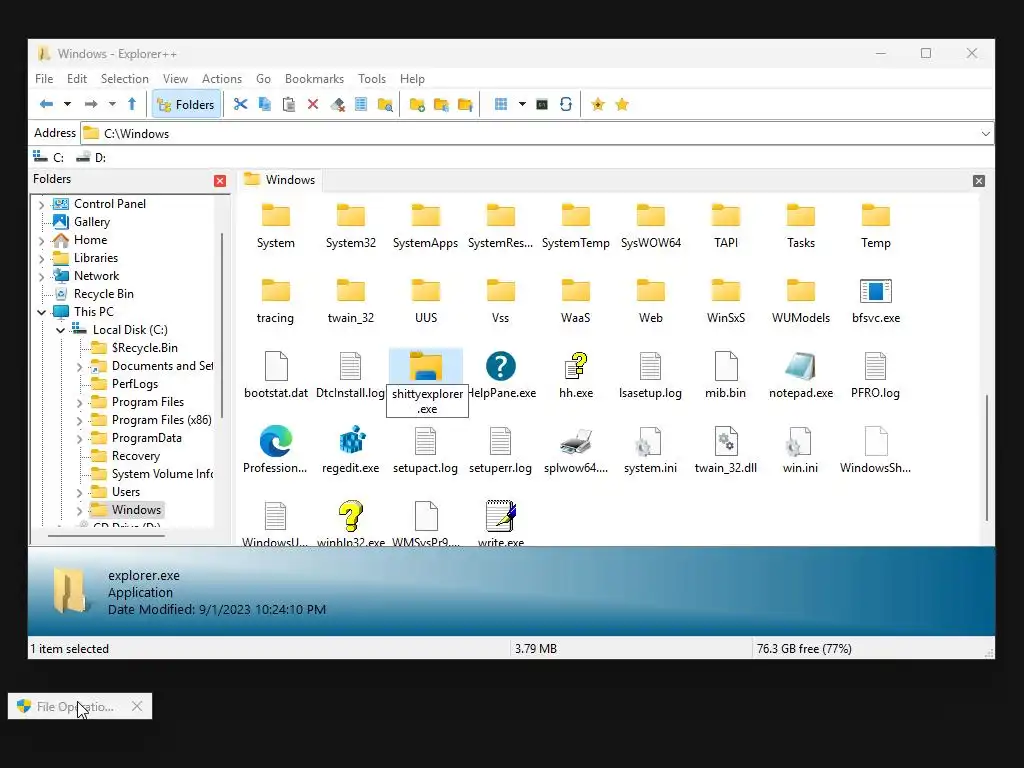Viewport: 1024px width, 768px height.
Task: Toggle the Folders pane button
Action: point(186,104)
